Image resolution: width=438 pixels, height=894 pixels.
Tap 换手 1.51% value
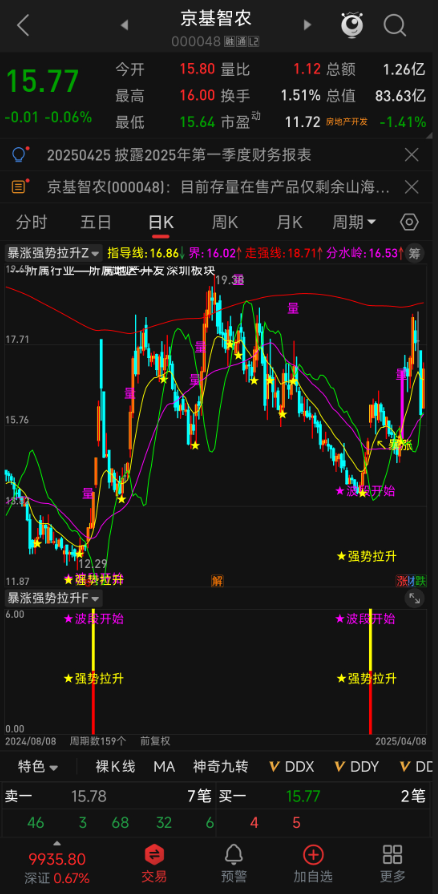pos(300,96)
